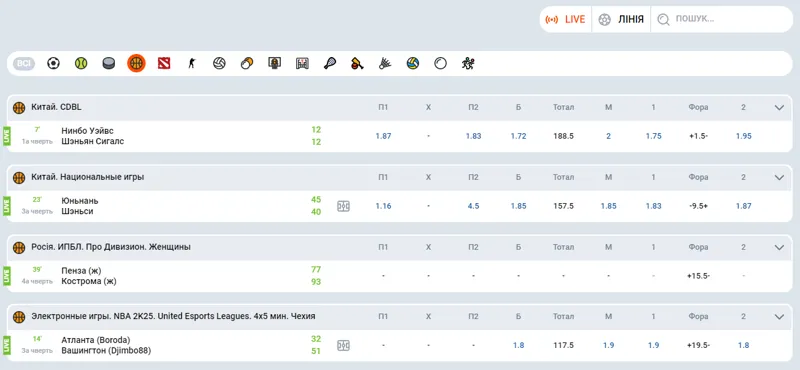Collapse the Китай. Национальные игры section
The image size is (800, 370).
tap(779, 178)
